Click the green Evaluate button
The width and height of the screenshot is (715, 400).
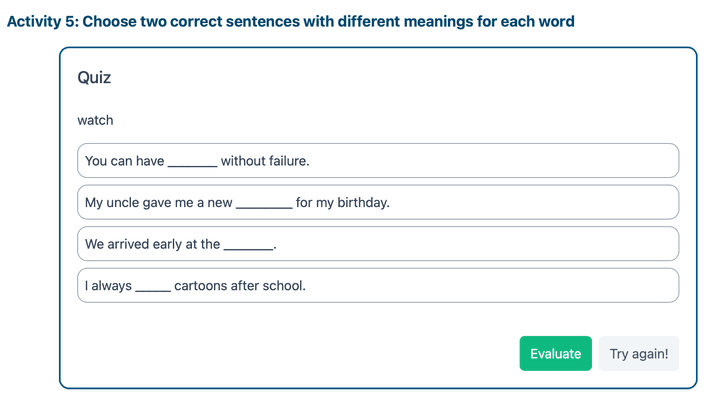tap(555, 354)
